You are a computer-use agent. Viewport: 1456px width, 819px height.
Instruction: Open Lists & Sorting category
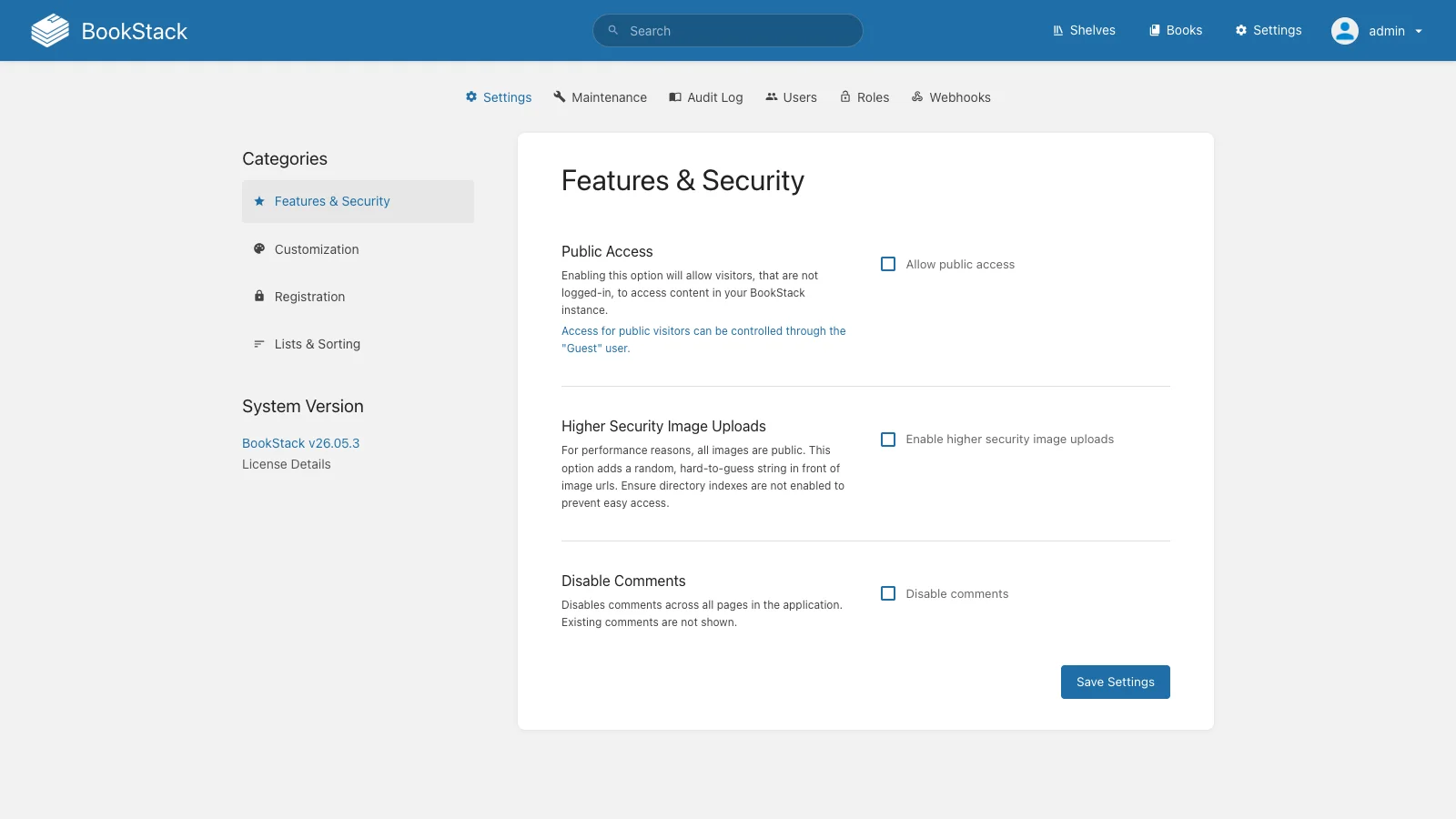pyautogui.click(x=358, y=344)
